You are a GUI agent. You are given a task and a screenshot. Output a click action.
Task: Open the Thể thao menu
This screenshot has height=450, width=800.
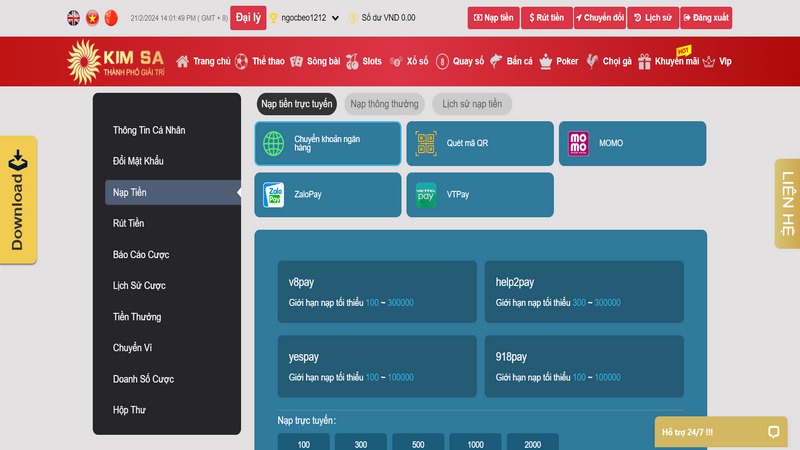(x=261, y=61)
